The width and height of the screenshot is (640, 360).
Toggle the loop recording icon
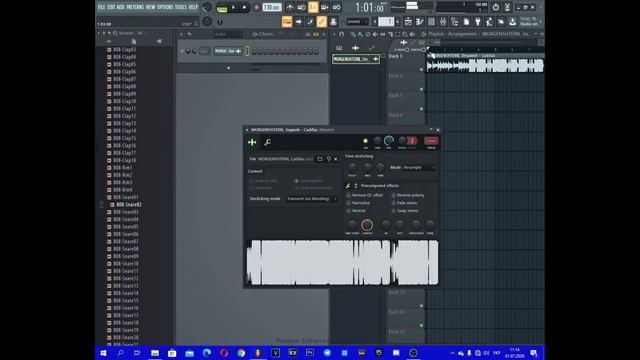click(337, 7)
